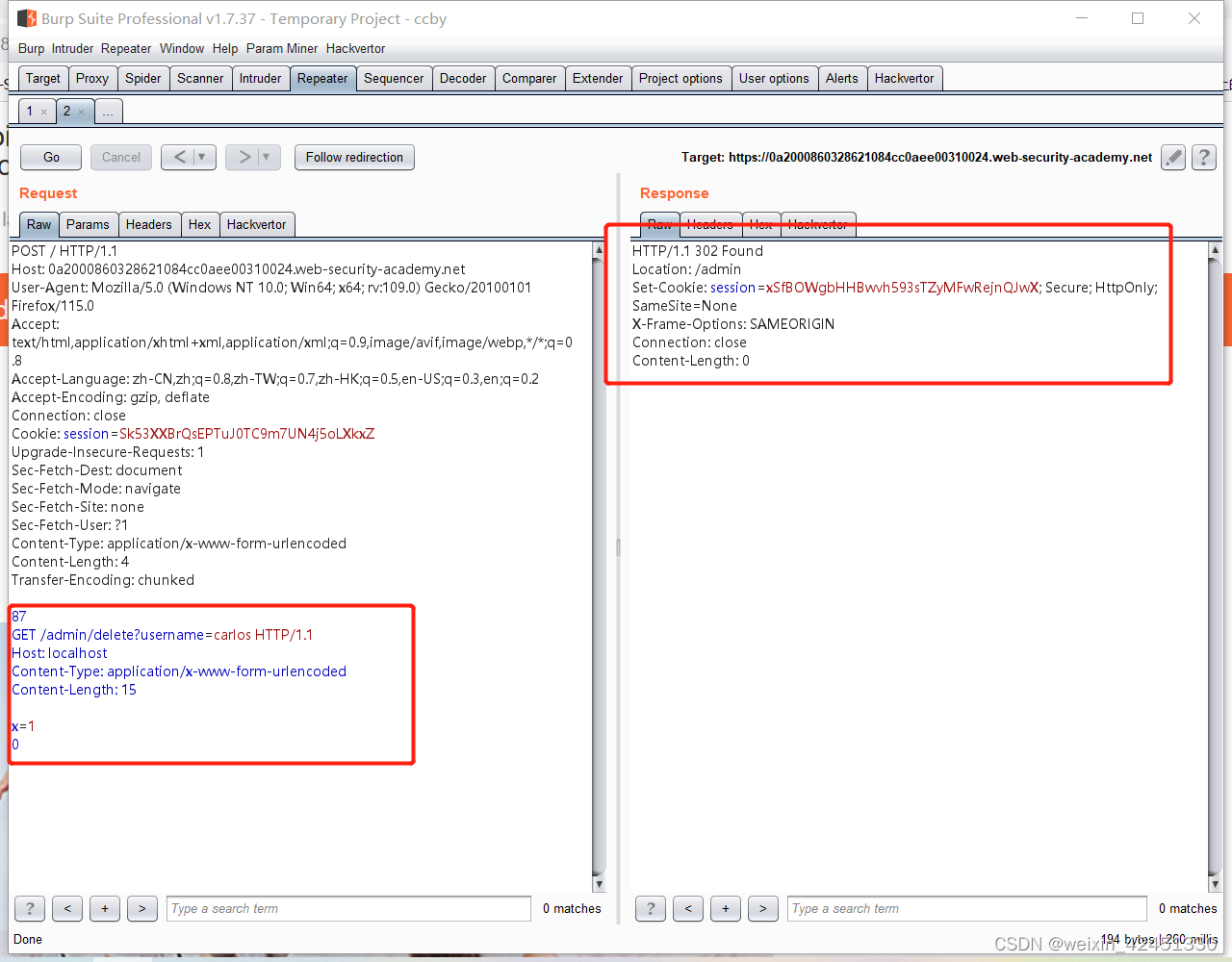Screen dimensions: 1232x962
Task: Open the Repeater menu in menu bar
Action: pos(126,48)
